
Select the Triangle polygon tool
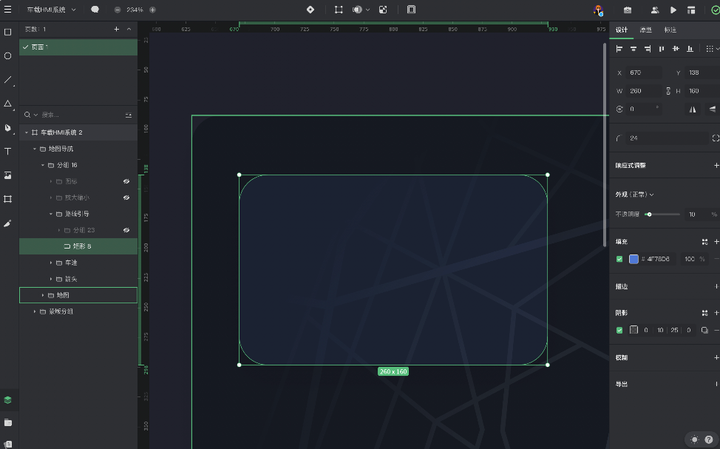coord(8,104)
